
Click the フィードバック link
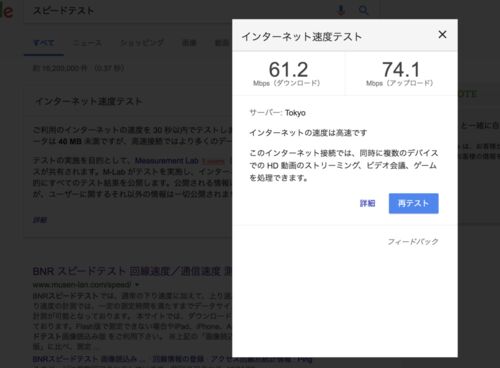coord(413,242)
